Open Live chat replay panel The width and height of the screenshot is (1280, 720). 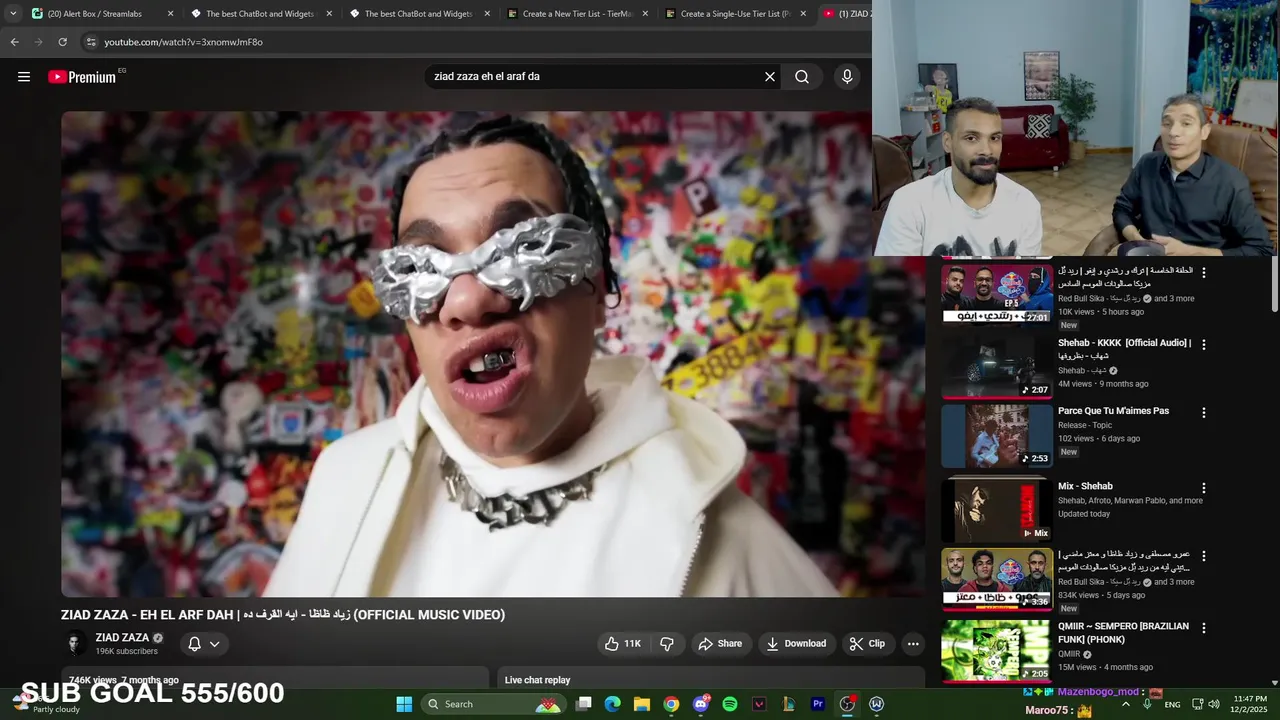(x=711, y=678)
